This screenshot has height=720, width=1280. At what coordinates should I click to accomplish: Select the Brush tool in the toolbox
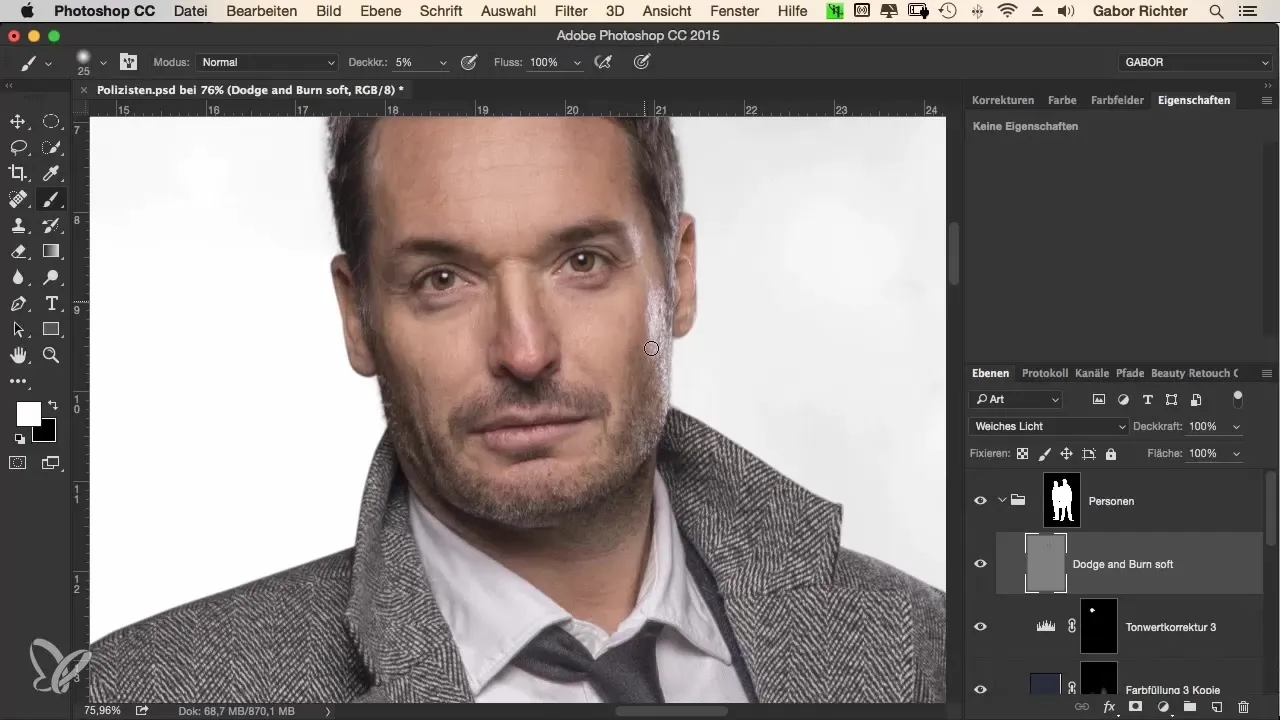coord(51,199)
